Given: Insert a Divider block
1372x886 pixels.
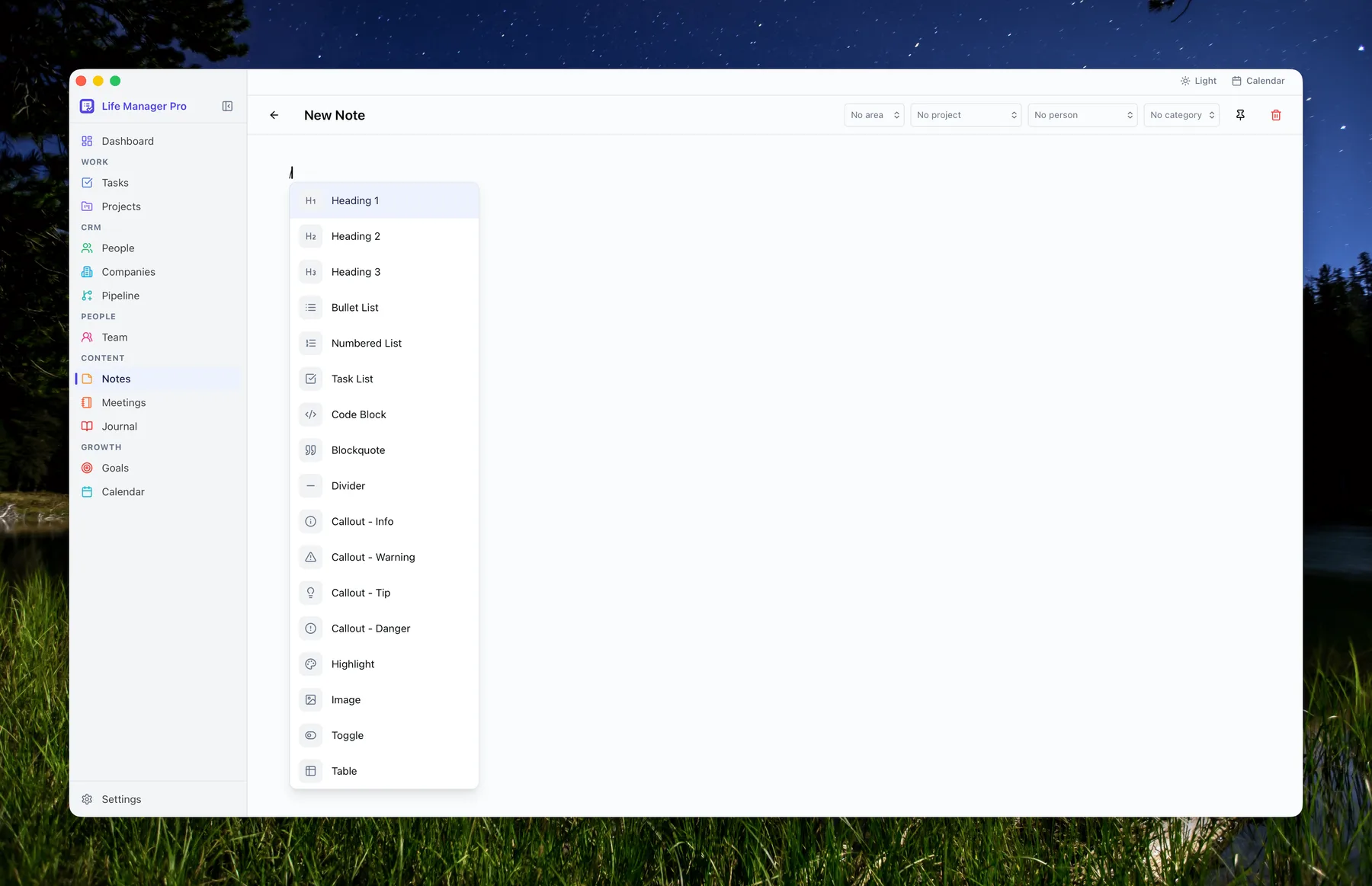Looking at the screenshot, I should [x=384, y=486].
